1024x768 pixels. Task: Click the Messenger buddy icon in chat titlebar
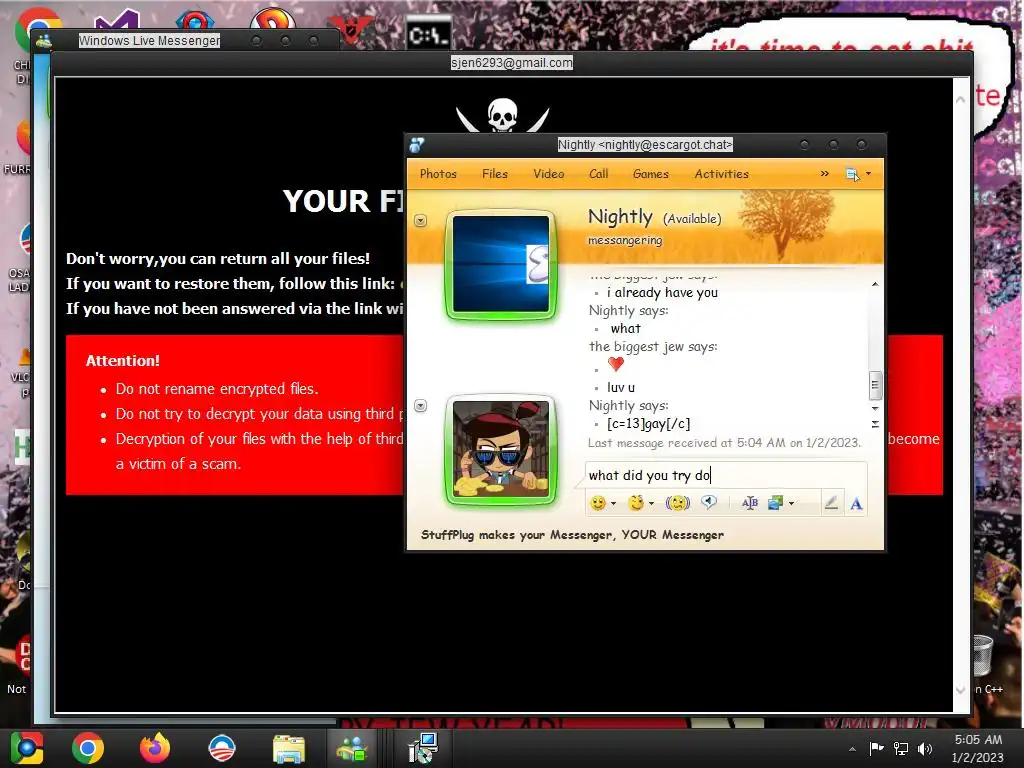417,144
